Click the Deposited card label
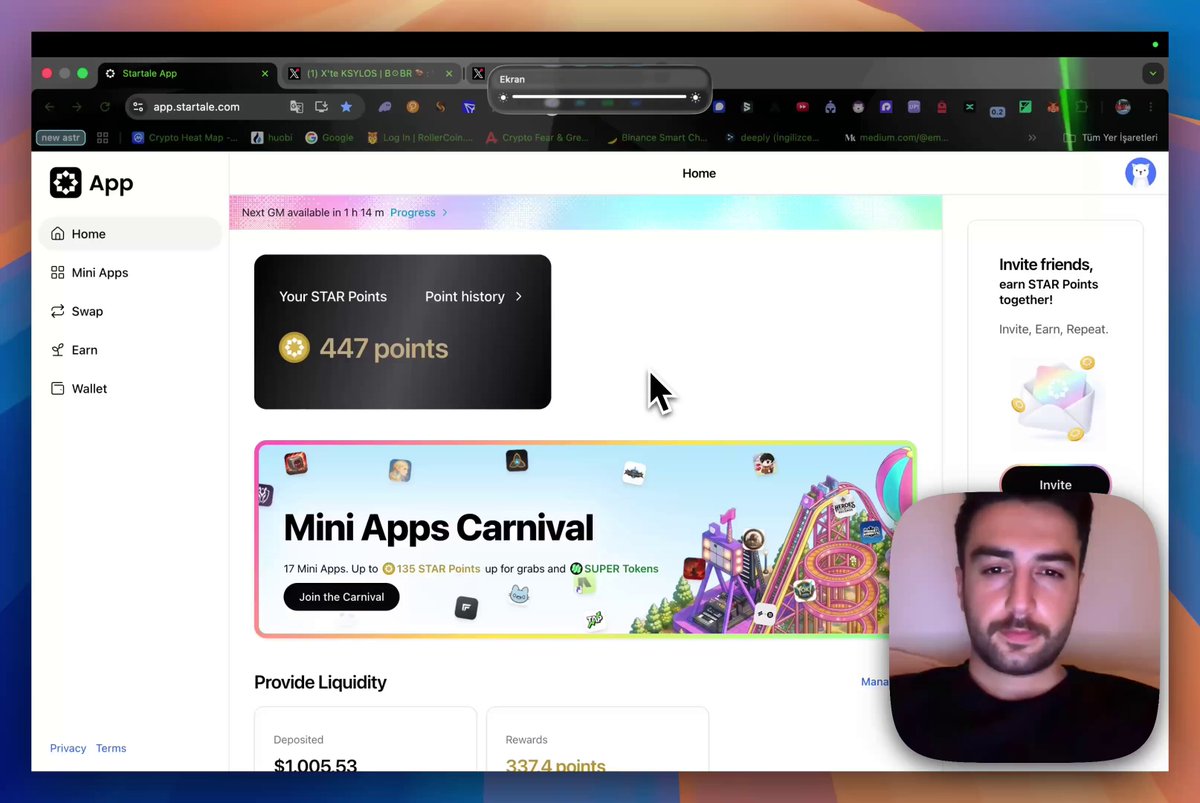This screenshot has width=1200, height=803. tap(299, 740)
